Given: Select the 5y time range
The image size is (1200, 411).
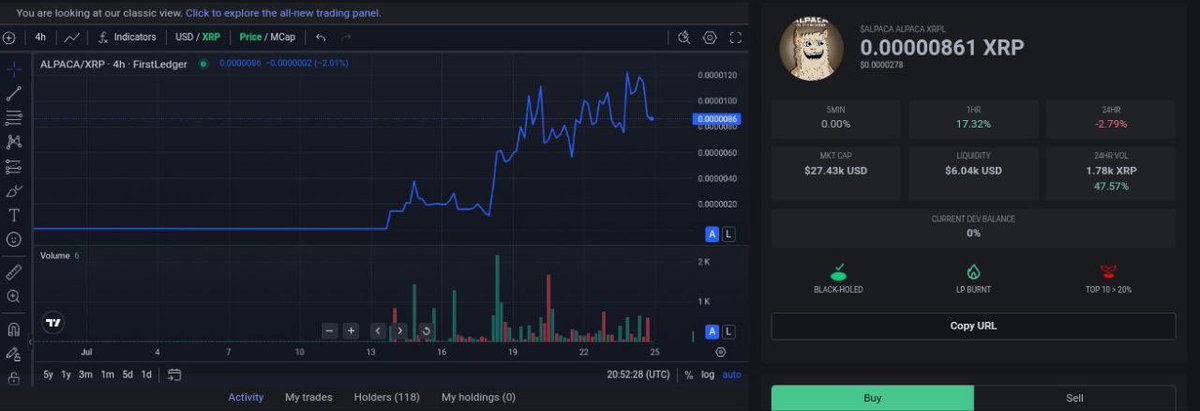Looking at the screenshot, I should pos(48,375).
